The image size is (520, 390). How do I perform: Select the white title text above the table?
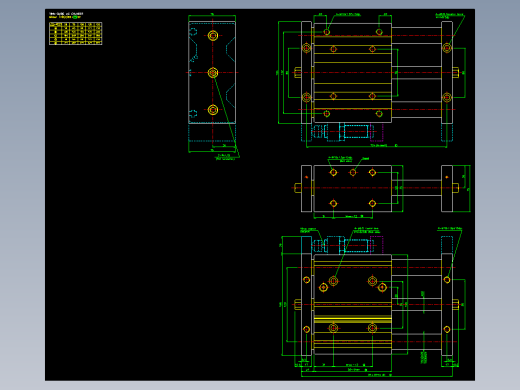coord(66,14)
